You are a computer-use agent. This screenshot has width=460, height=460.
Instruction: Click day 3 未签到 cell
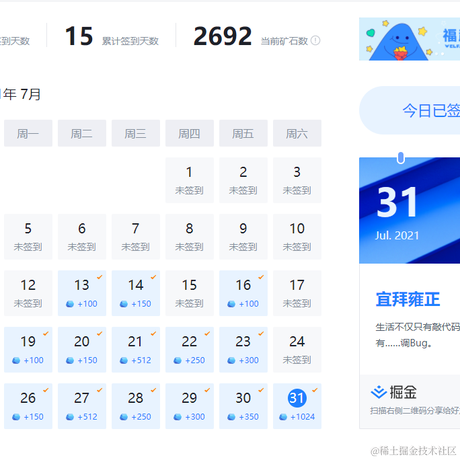(297, 180)
